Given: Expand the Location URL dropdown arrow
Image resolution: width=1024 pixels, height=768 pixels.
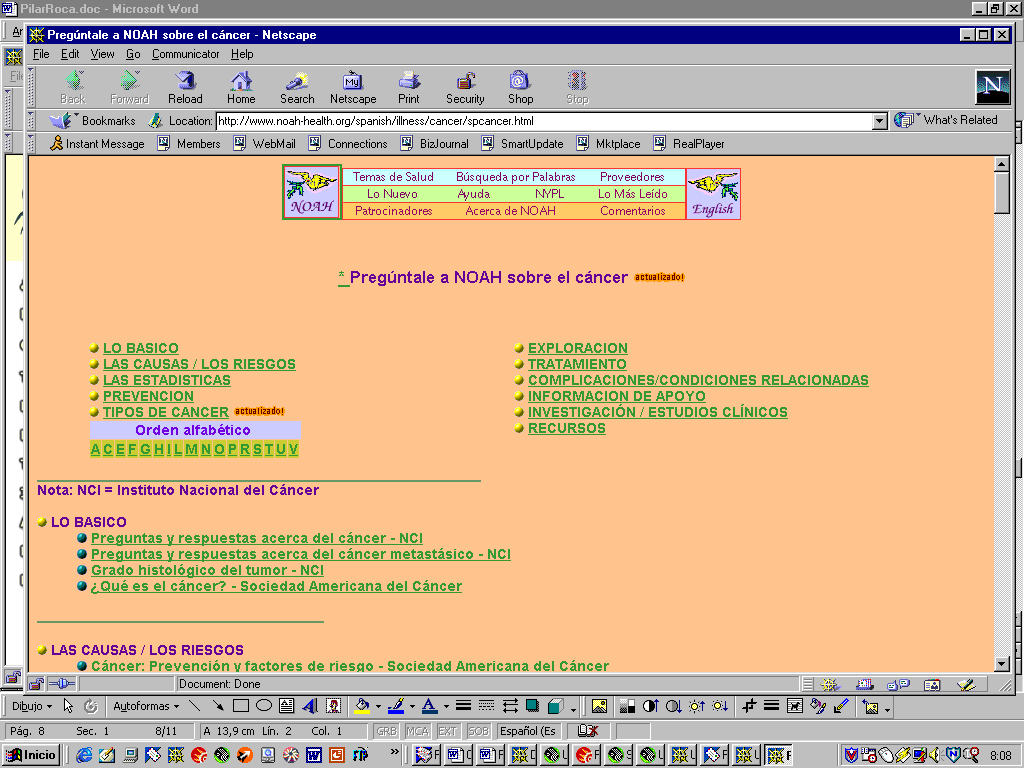Looking at the screenshot, I should (x=880, y=121).
